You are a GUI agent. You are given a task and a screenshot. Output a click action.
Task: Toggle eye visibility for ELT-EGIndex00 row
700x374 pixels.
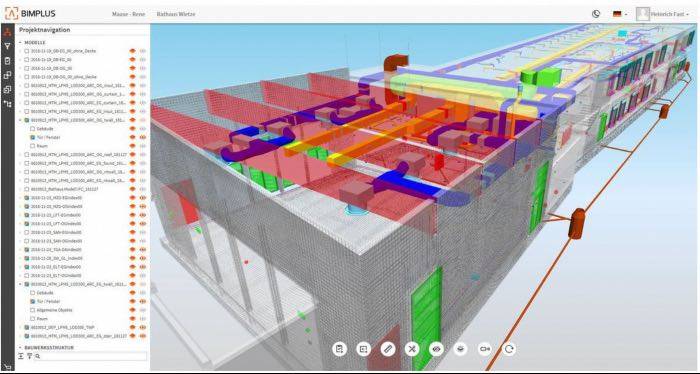(x=143, y=267)
